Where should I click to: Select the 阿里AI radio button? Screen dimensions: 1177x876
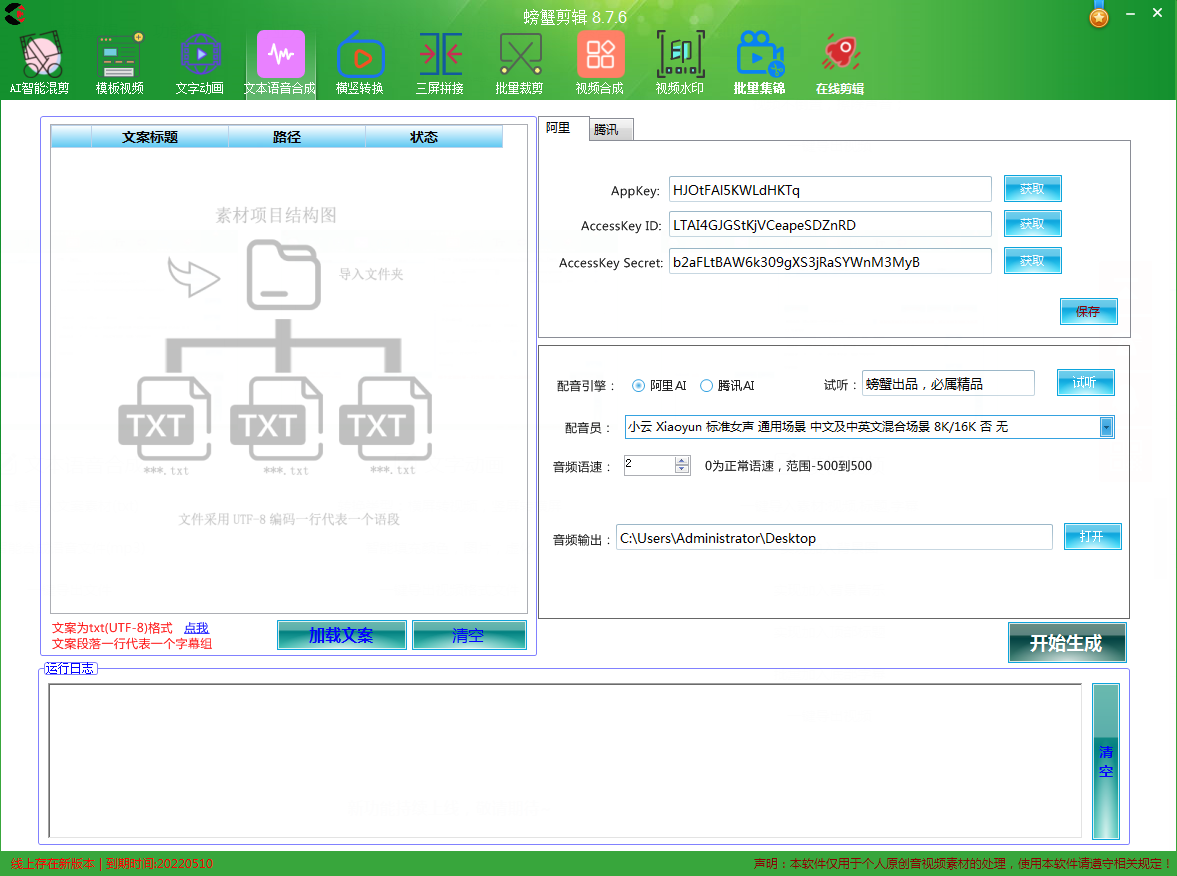639,386
